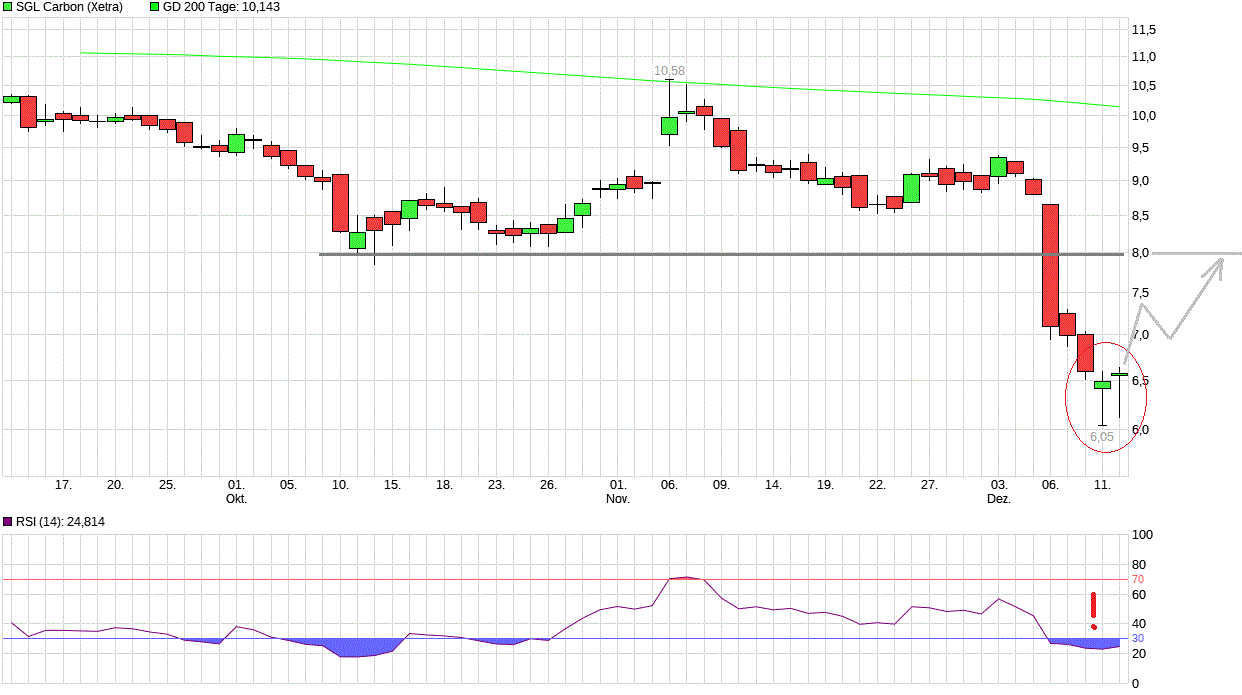Click the green candle with 10,58 high
This screenshot has width=1242, height=695.
coord(669,125)
